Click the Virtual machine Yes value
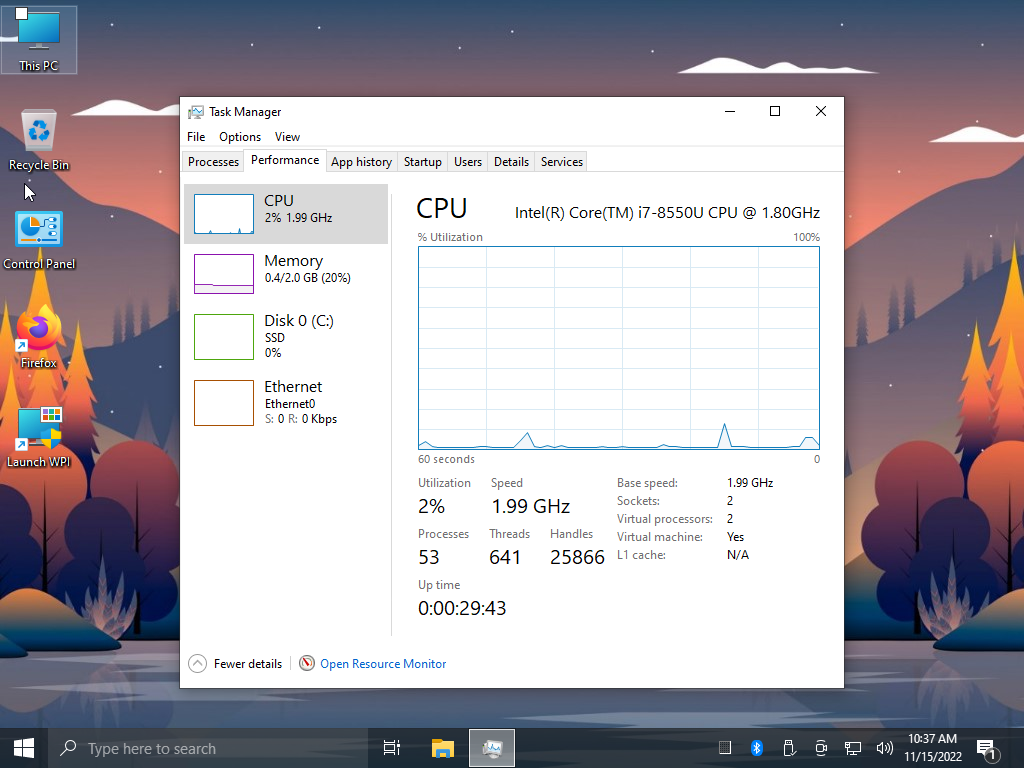 point(735,537)
